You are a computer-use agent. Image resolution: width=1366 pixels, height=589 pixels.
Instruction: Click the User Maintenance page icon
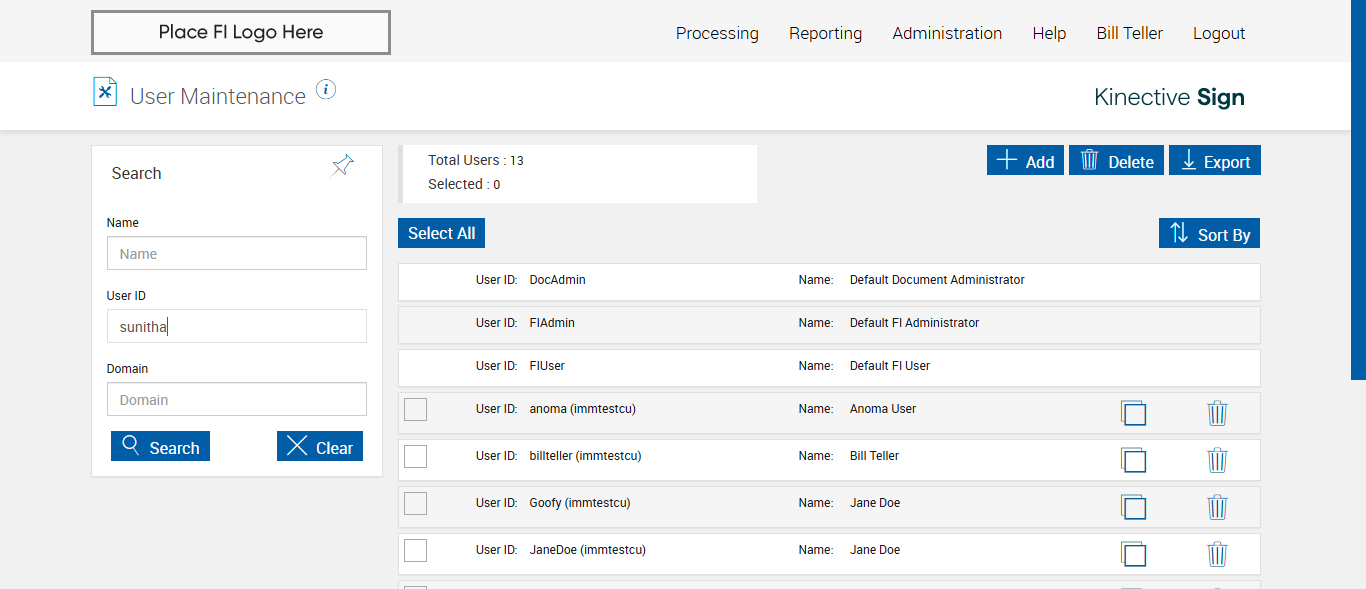click(105, 92)
